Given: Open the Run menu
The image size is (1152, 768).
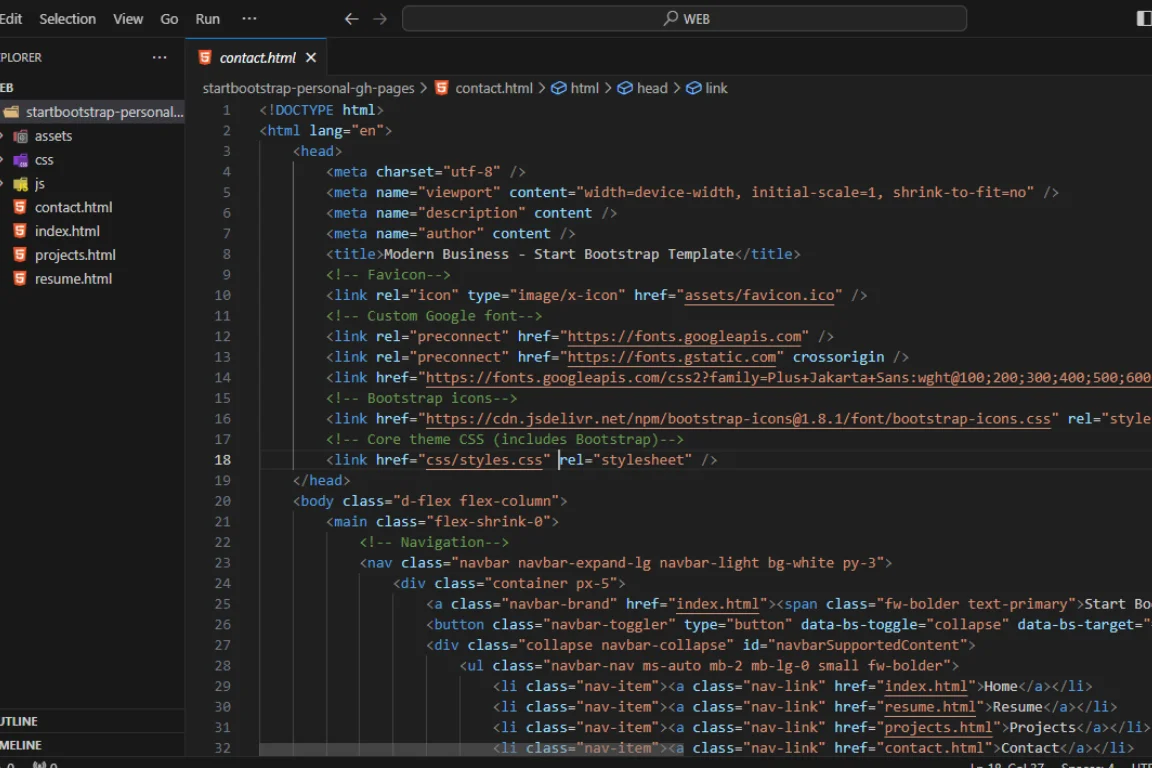Looking at the screenshot, I should click(x=208, y=19).
